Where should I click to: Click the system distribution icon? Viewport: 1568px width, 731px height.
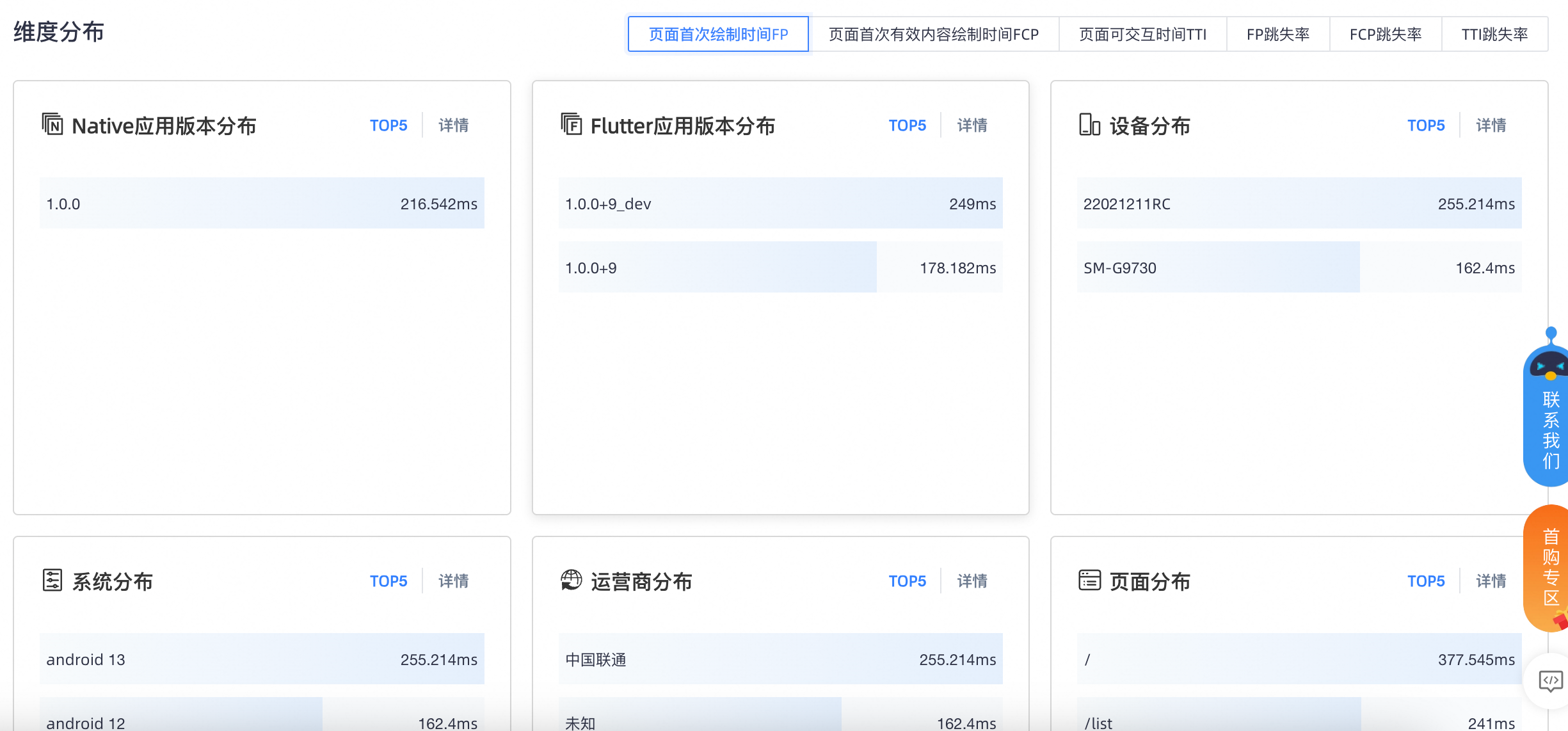point(52,580)
